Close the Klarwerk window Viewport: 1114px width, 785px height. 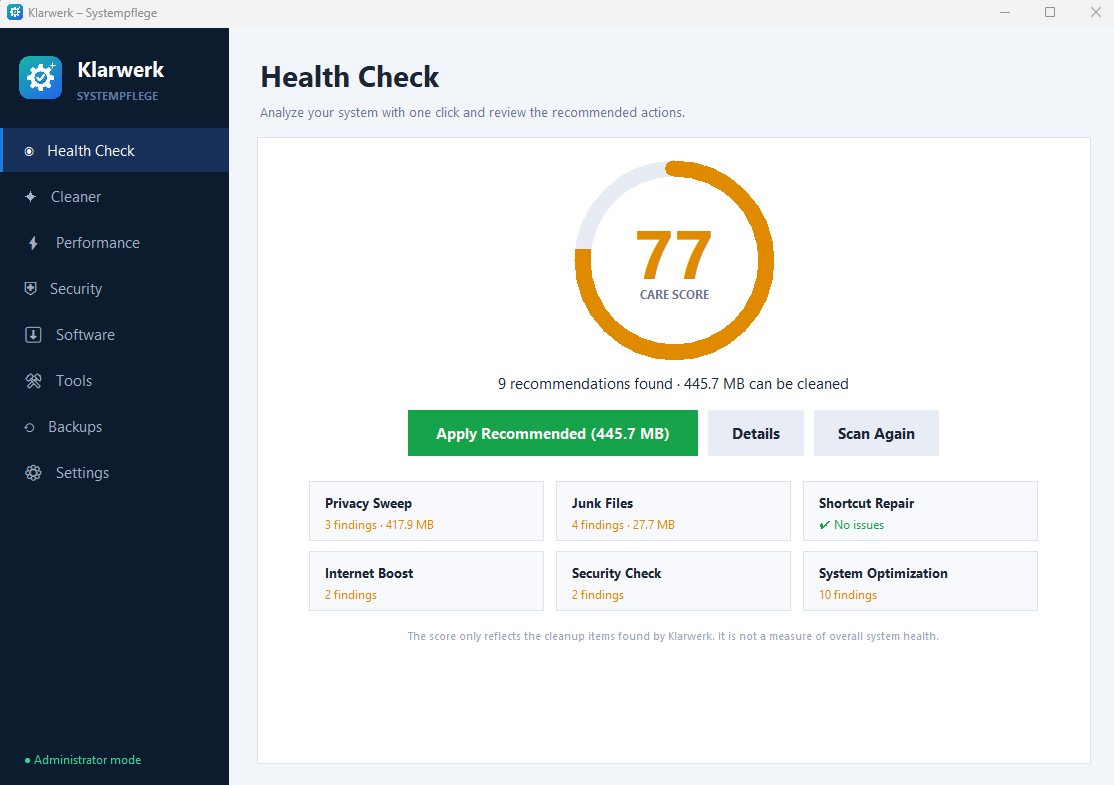(1096, 12)
